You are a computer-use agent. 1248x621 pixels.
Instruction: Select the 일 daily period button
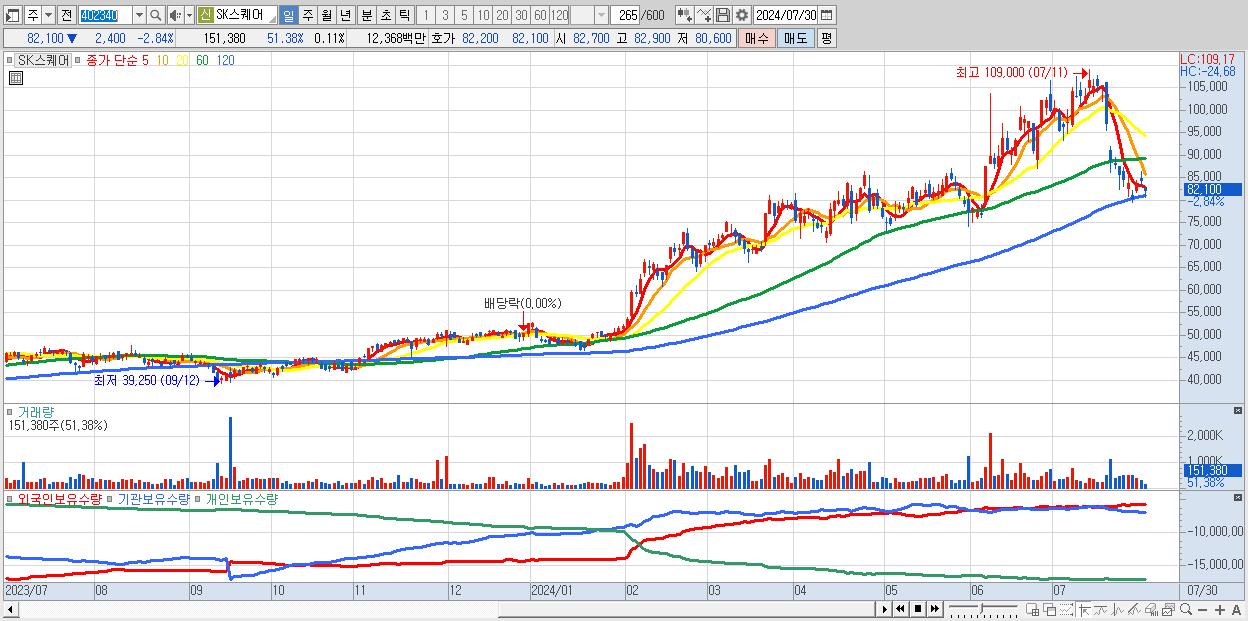[x=288, y=15]
